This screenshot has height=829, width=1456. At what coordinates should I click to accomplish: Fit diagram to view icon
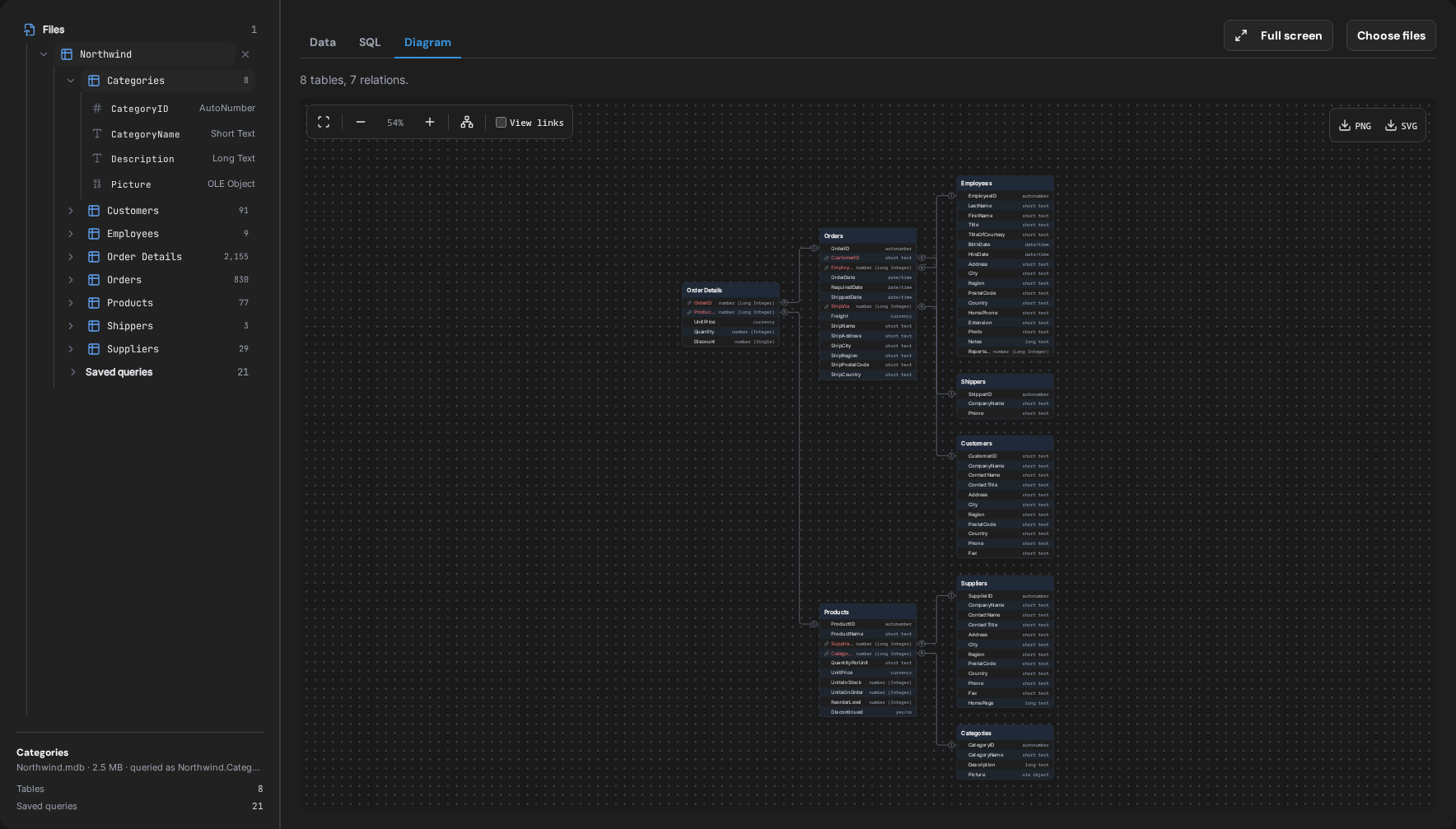324,122
